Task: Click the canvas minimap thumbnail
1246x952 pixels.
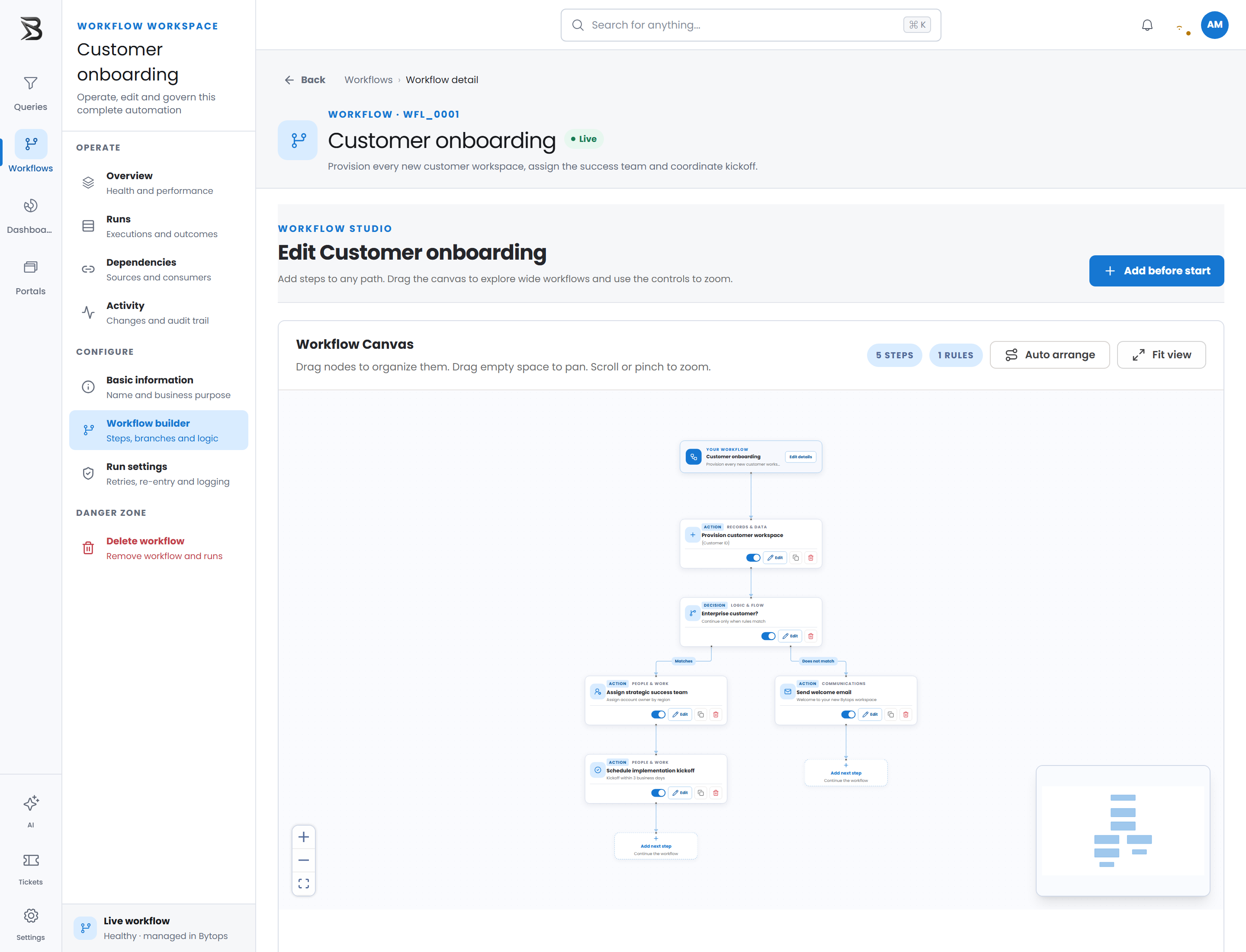Action: tap(1122, 831)
